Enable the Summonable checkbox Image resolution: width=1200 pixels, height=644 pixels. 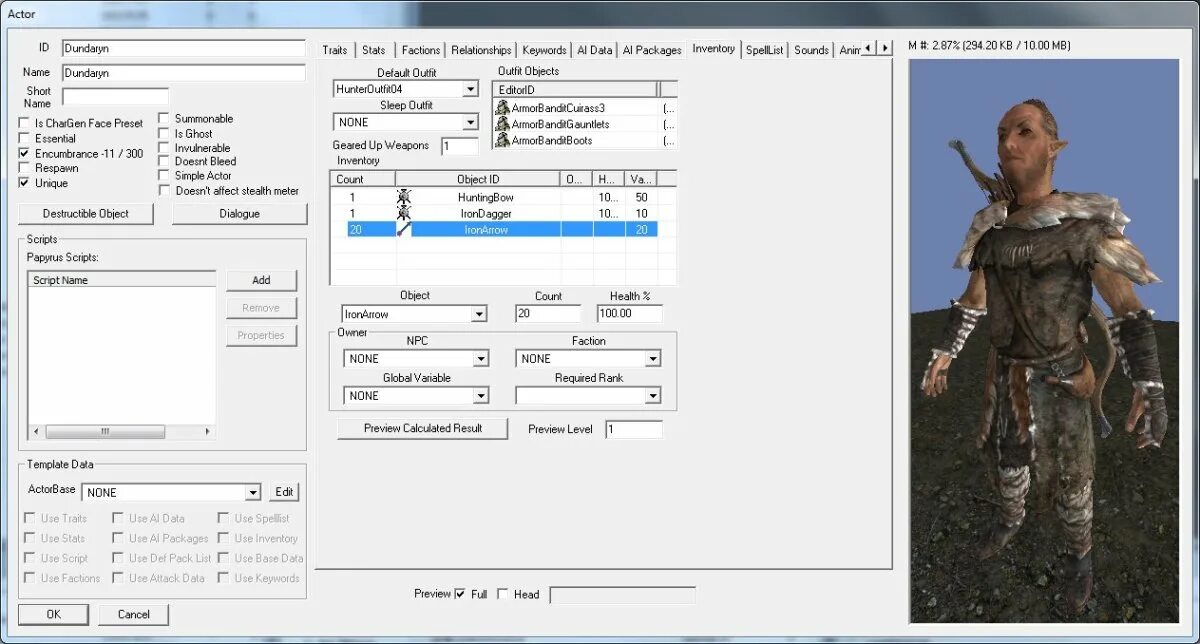(164, 119)
